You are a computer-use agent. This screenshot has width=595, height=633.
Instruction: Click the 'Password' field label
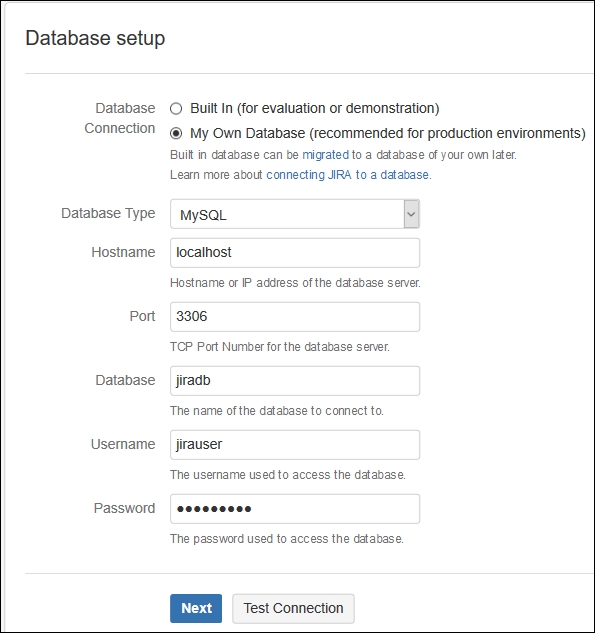click(124, 508)
